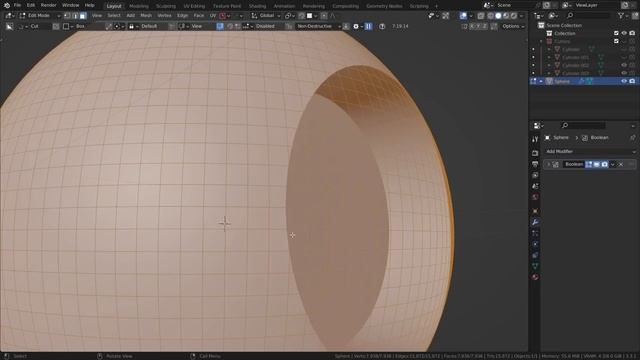Select Scene Collection in outliner
640x360 pixels.
(x=564, y=25)
